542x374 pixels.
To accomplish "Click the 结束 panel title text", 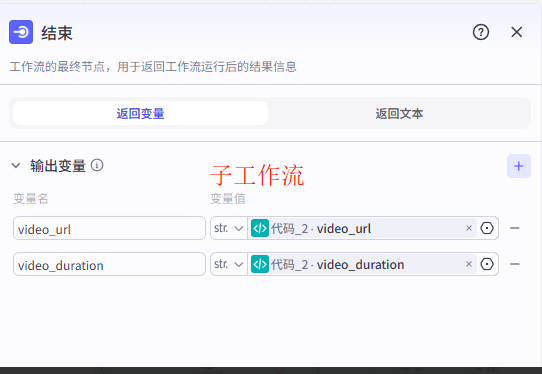I will pyautogui.click(x=57, y=33).
